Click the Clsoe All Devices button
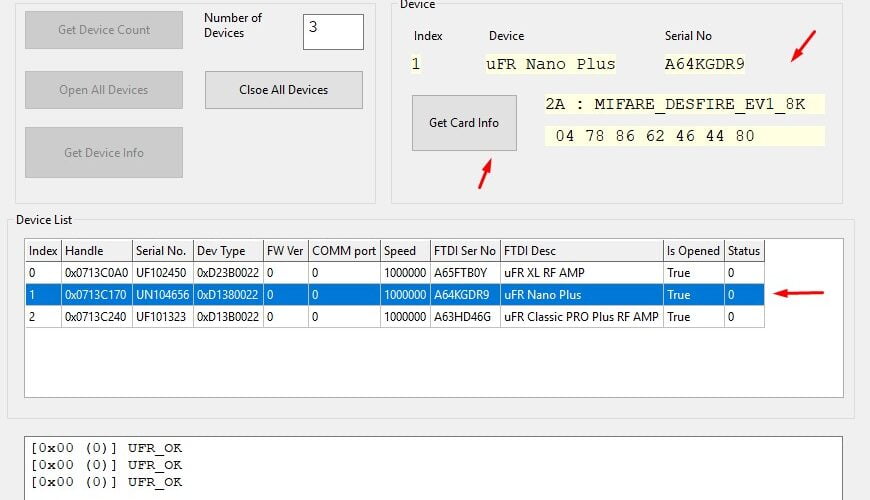870x500 pixels. (284, 90)
